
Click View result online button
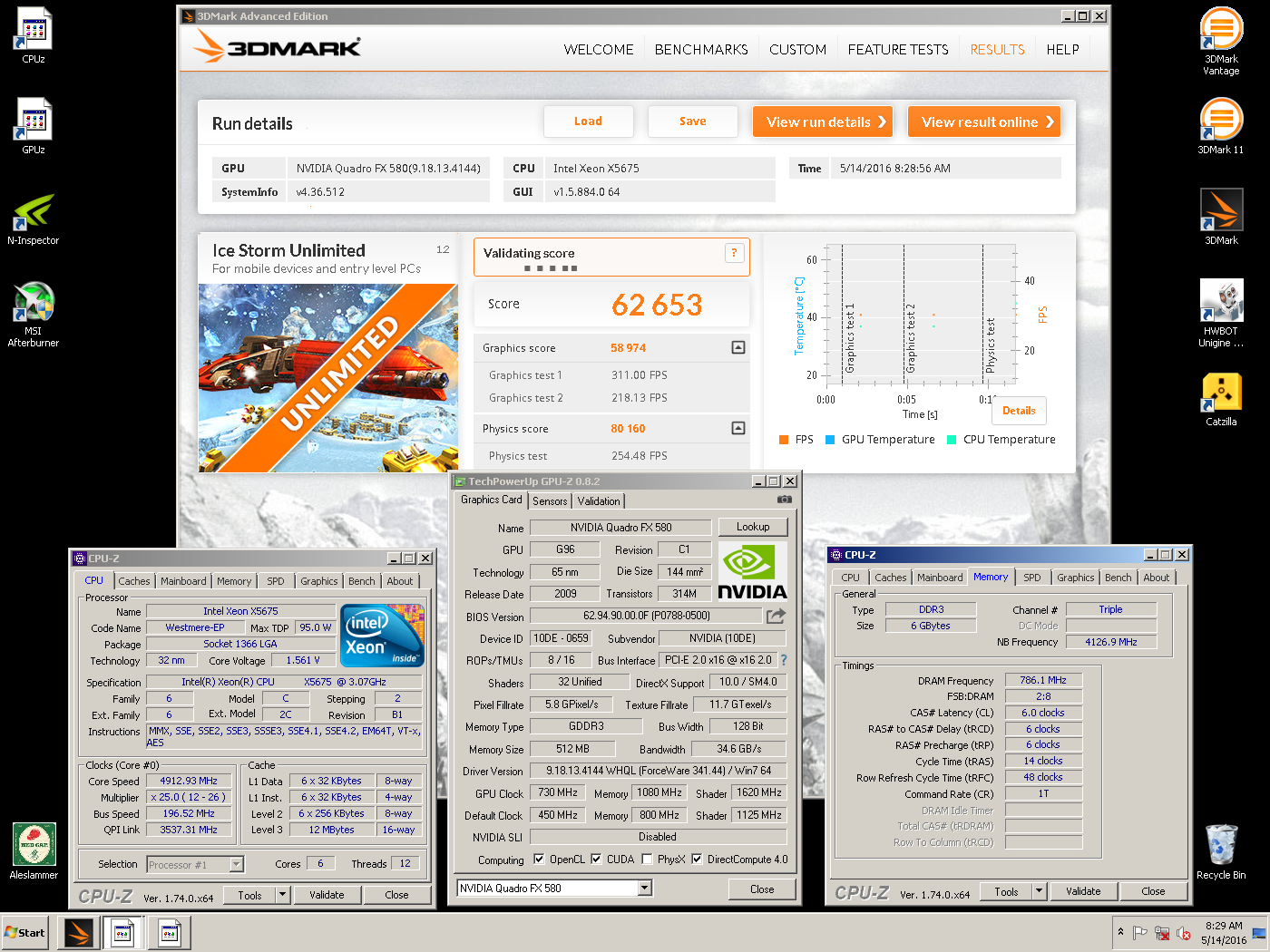(984, 121)
